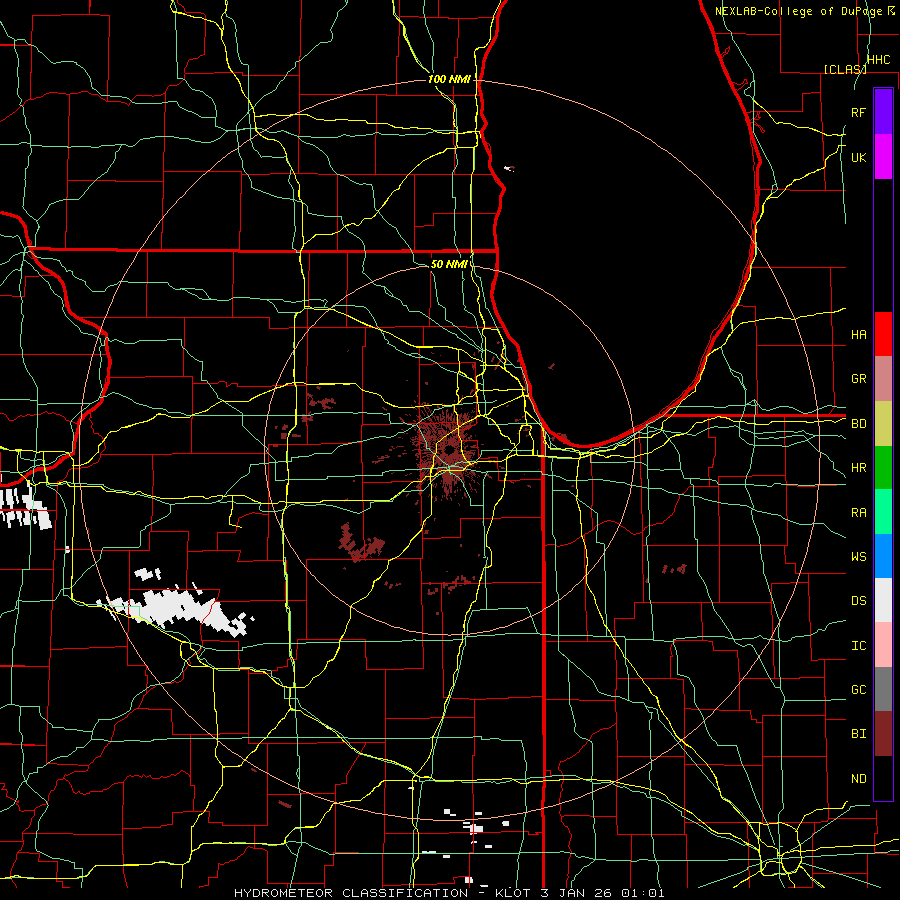900x900 pixels.
Task: Click the RF purple legend swatch
Action: 883,112
